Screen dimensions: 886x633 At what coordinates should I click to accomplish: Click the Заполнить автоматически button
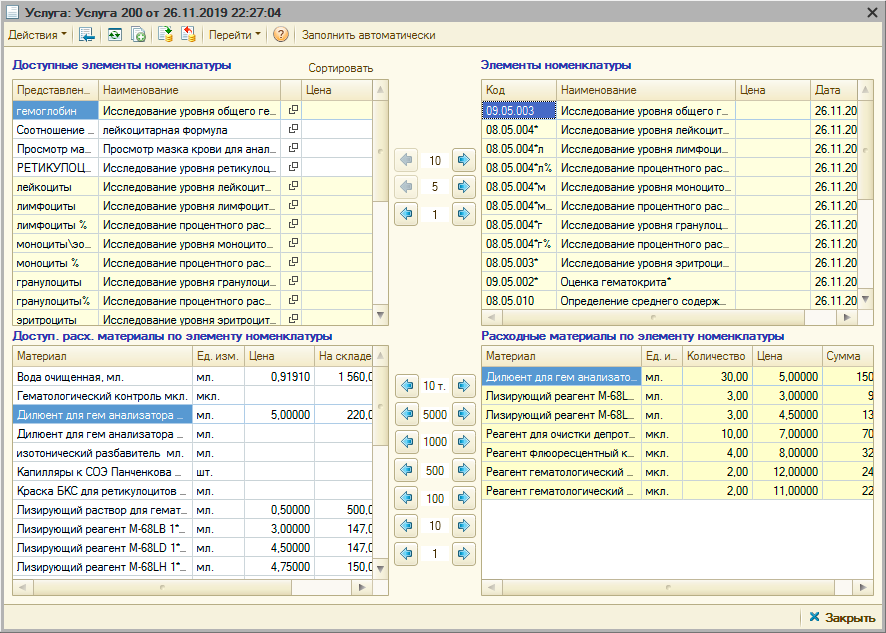(368, 35)
